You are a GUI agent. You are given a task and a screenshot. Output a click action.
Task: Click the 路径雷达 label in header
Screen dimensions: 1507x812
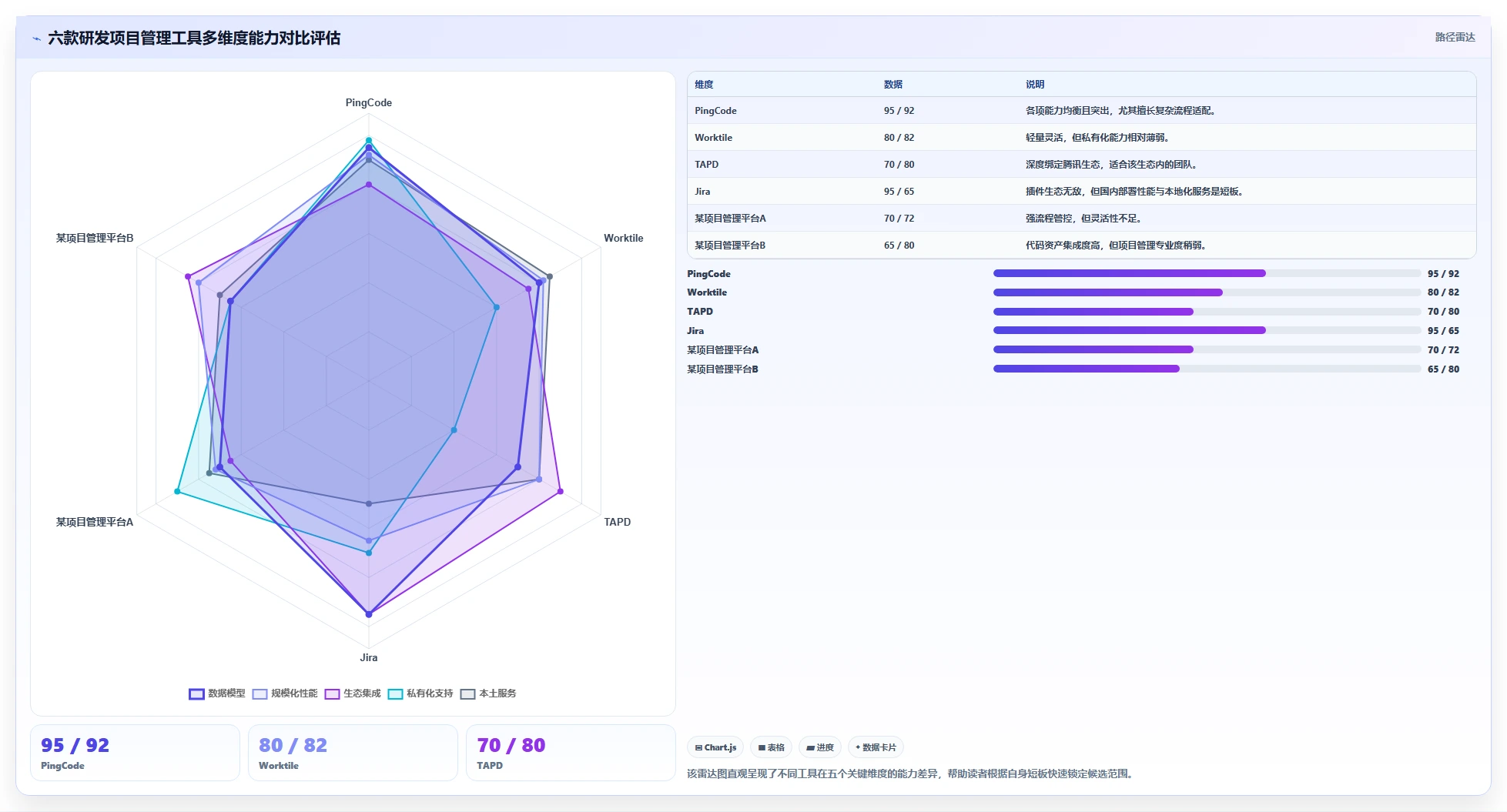(1455, 38)
